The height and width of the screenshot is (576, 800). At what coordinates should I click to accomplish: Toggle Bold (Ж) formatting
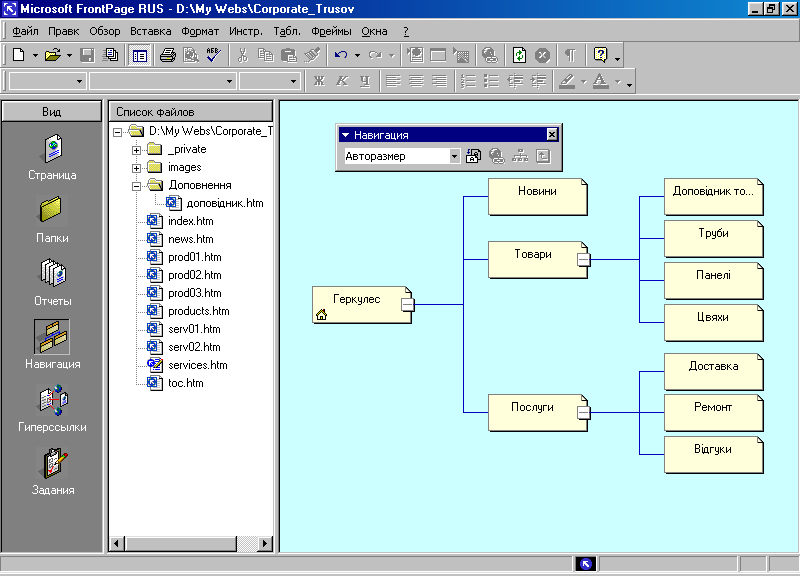[x=319, y=81]
